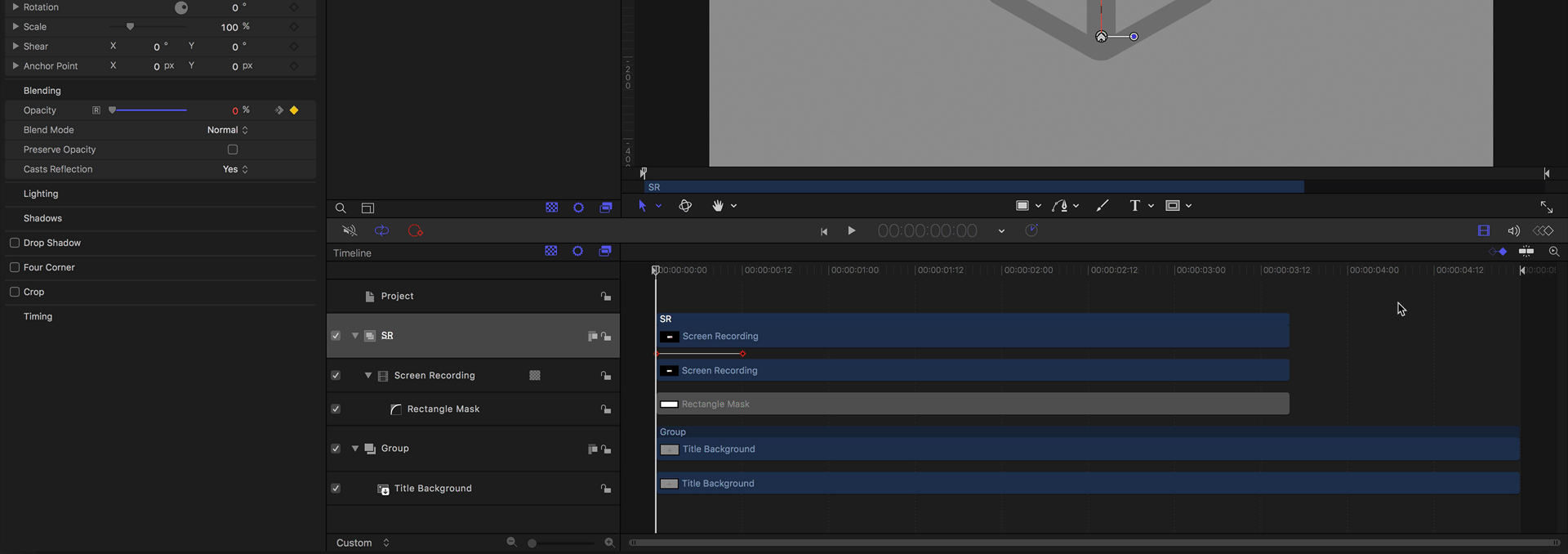The image size is (1568, 554).
Task: Click the zoom-in magnifier below layers list
Action: (609, 543)
